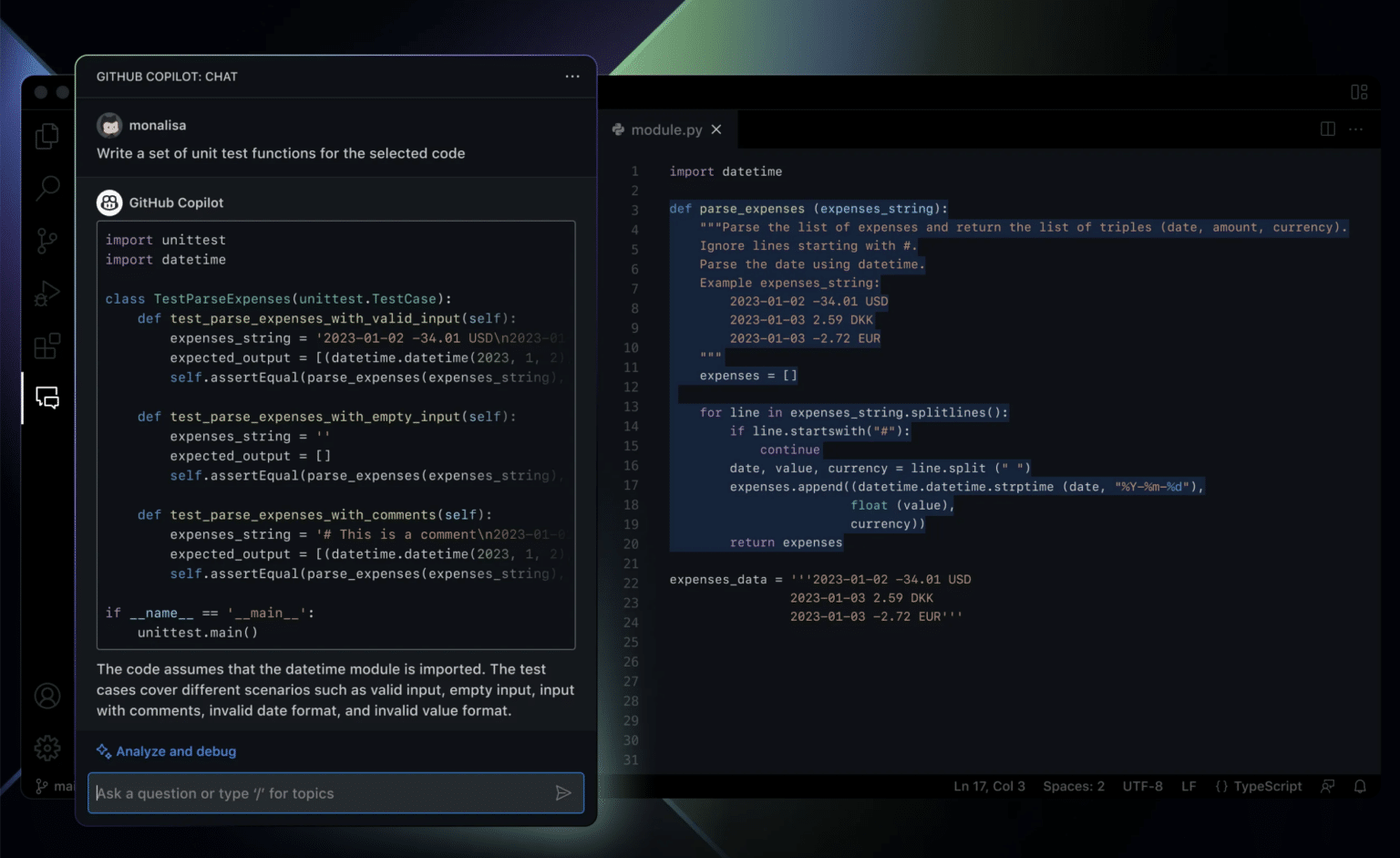Open the Manage settings gear

point(46,748)
